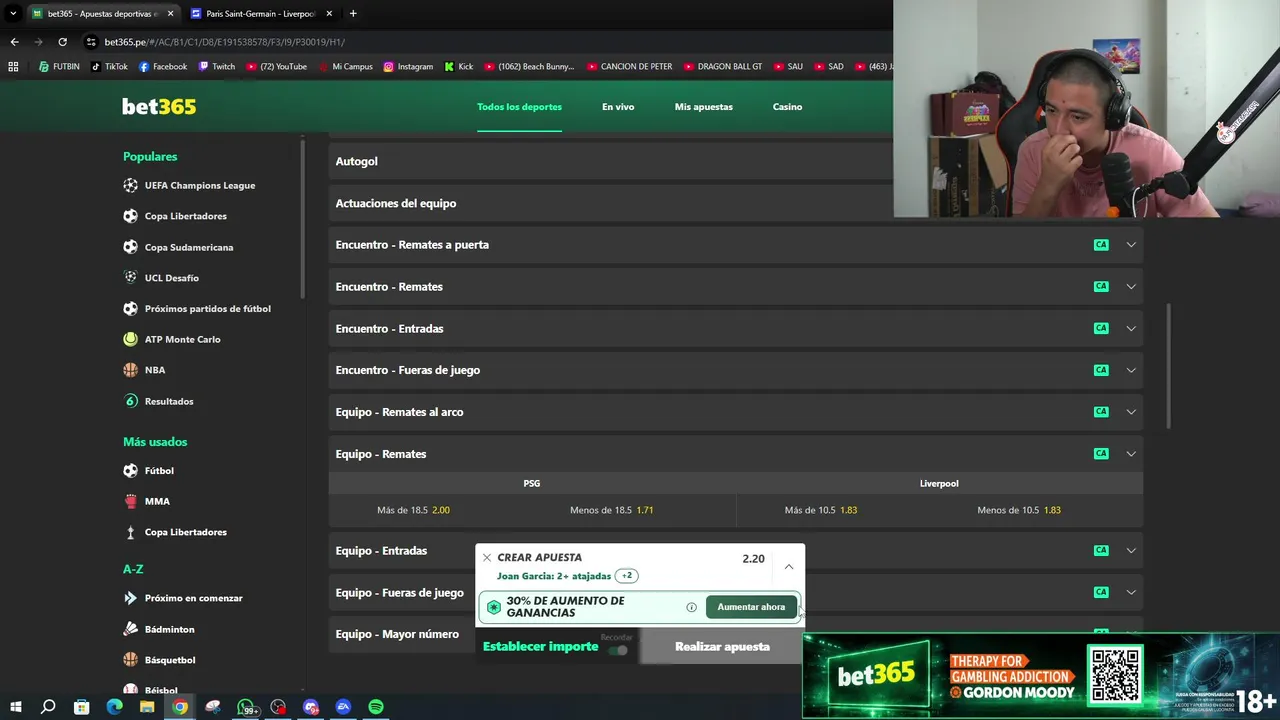Expand the Encuentro - Remates market
1280x720 pixels.
pos(735,287)
